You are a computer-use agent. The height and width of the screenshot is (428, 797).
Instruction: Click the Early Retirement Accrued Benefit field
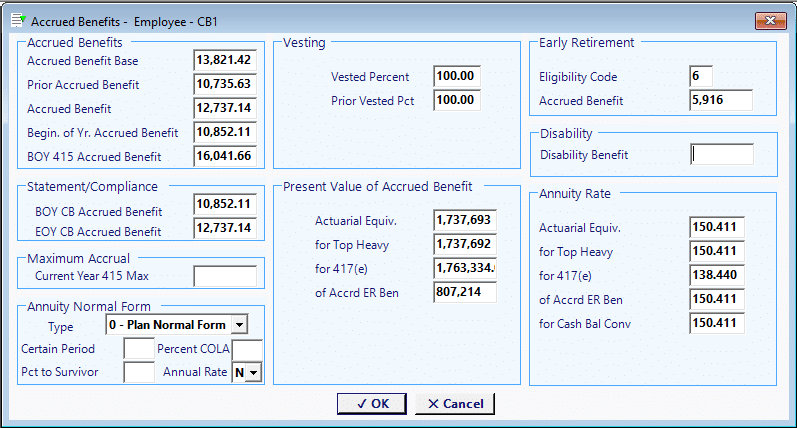click(x=721, y=100)
